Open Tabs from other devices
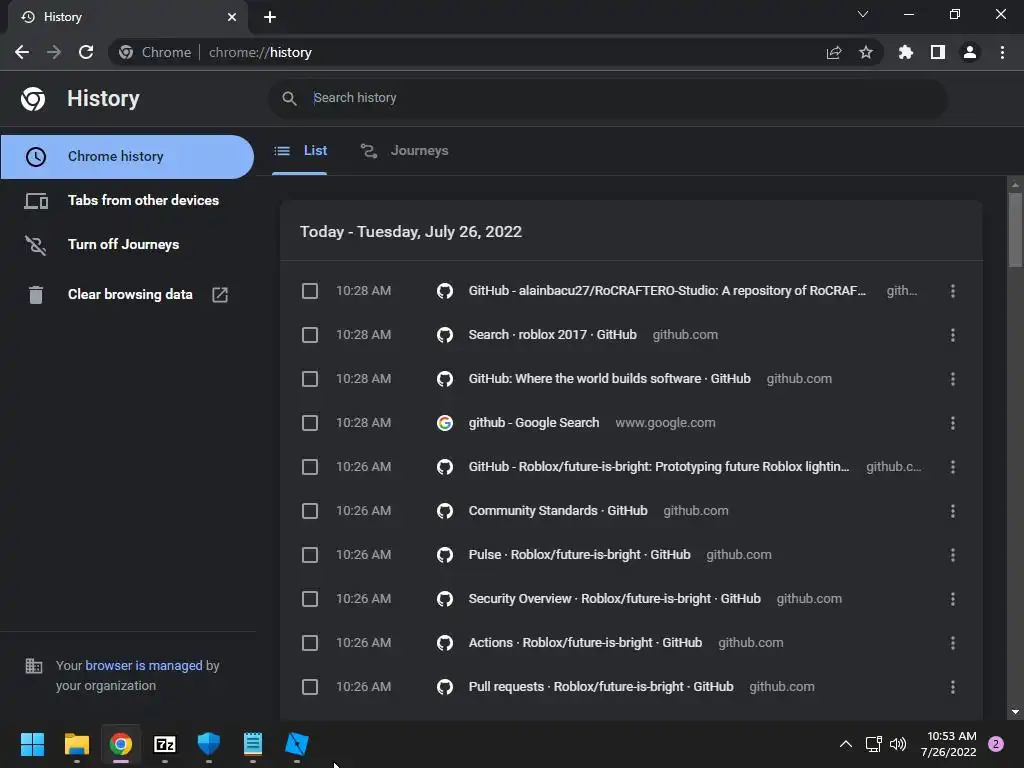The height and width of the screenshot is (768, 1024). pos(127,200)
